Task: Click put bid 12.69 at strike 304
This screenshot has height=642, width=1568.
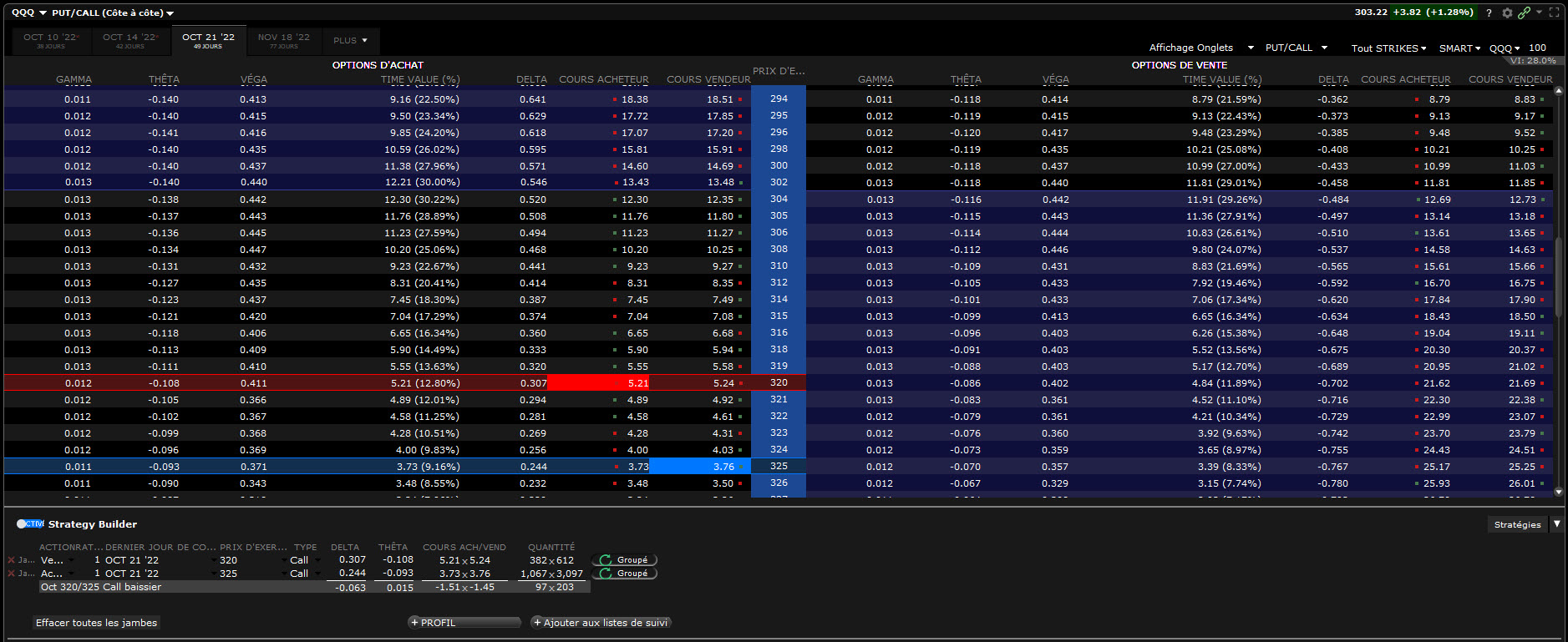Action: click(1437, 200)
